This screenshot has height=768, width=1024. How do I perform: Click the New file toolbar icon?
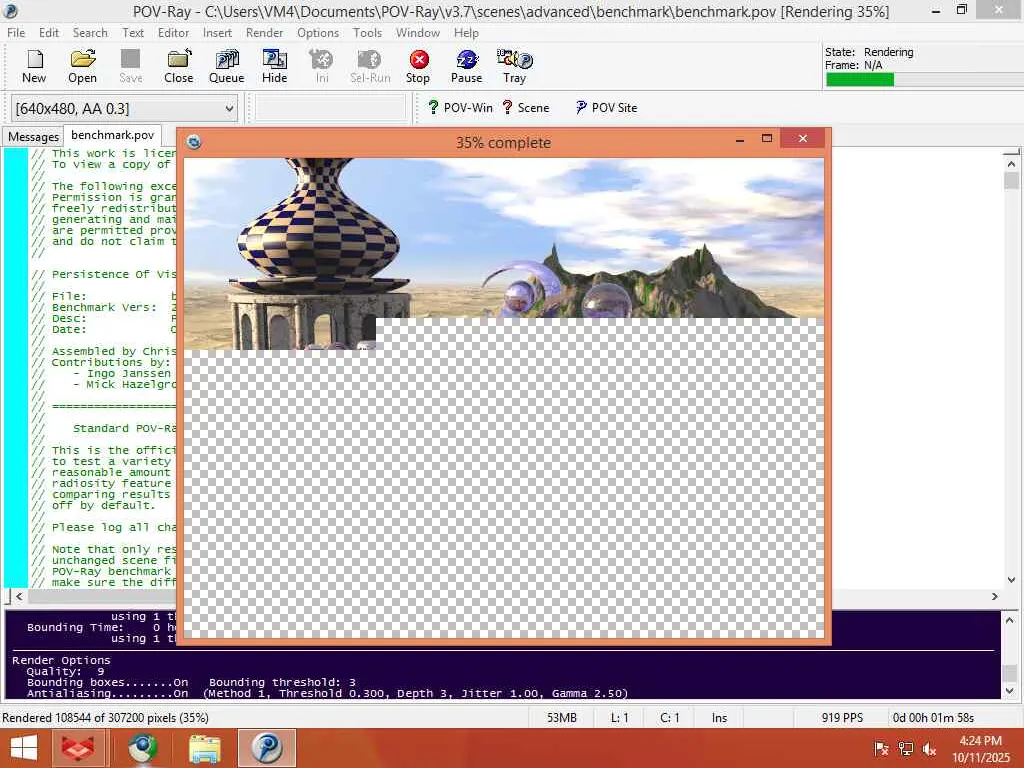point(34,67)
